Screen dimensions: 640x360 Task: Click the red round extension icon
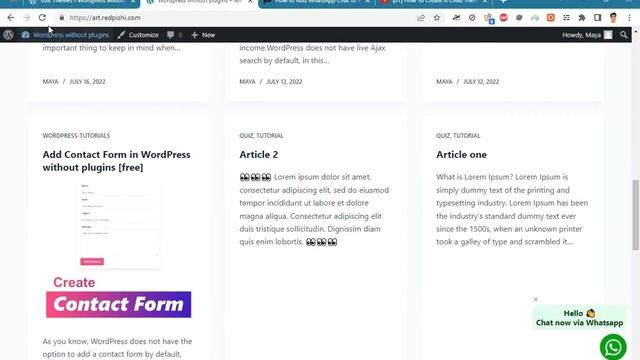click(504, 18)
